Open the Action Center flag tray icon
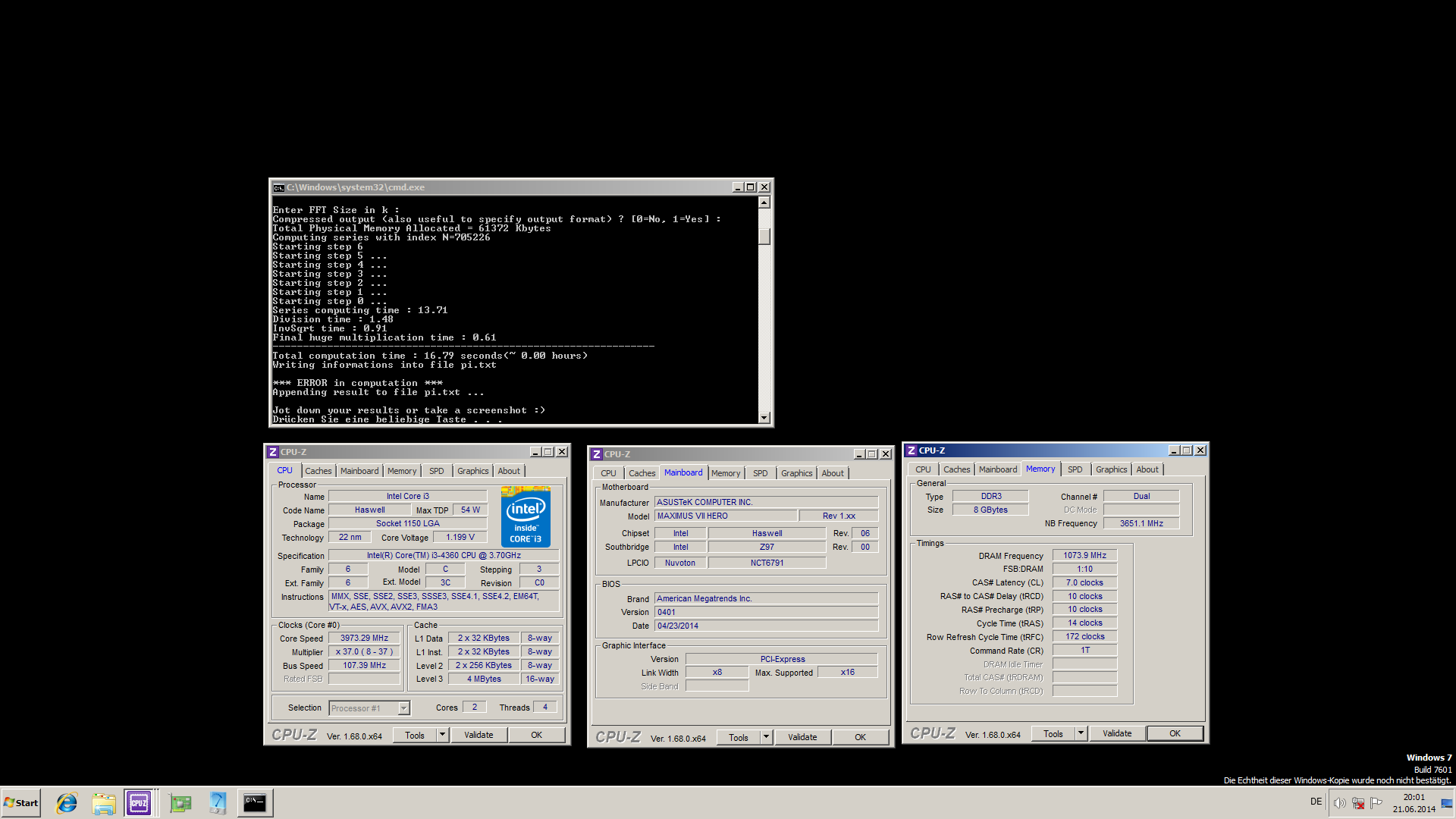This screenshot has width=1456, height=819. tap(1376, 803)
